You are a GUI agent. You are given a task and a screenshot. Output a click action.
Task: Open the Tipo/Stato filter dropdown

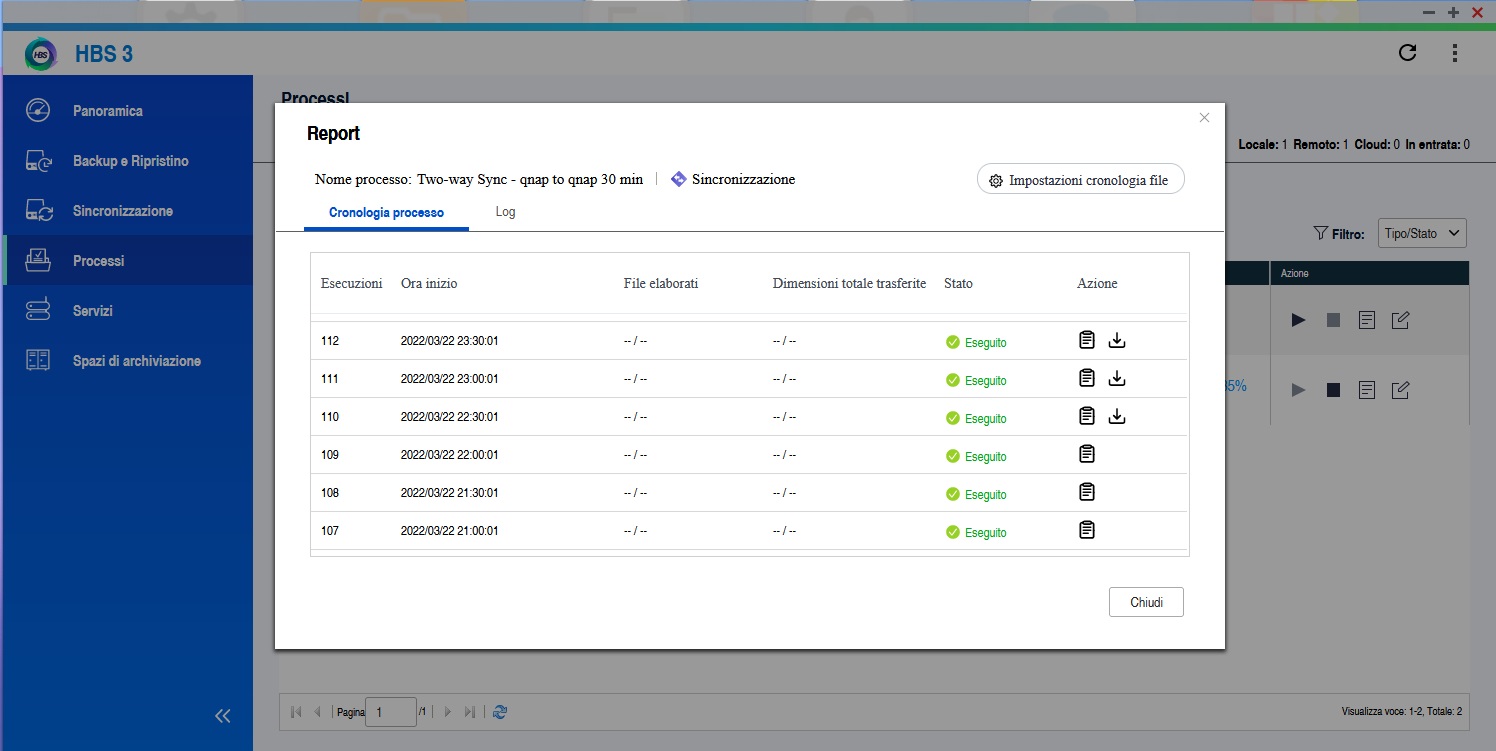click(x=1422, y=233)
